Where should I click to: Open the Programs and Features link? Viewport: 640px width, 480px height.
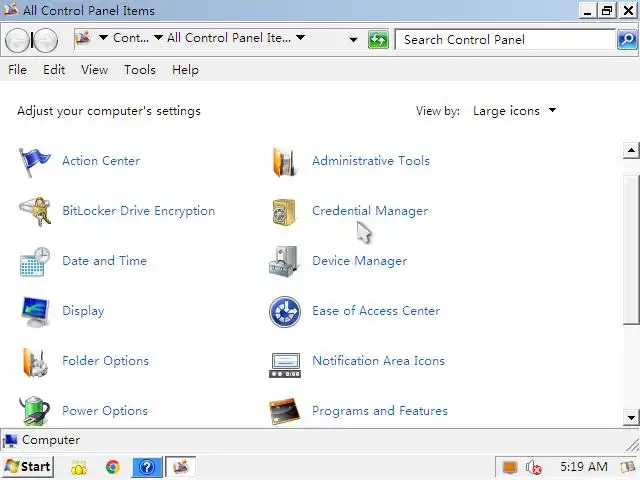coord(380,411)
